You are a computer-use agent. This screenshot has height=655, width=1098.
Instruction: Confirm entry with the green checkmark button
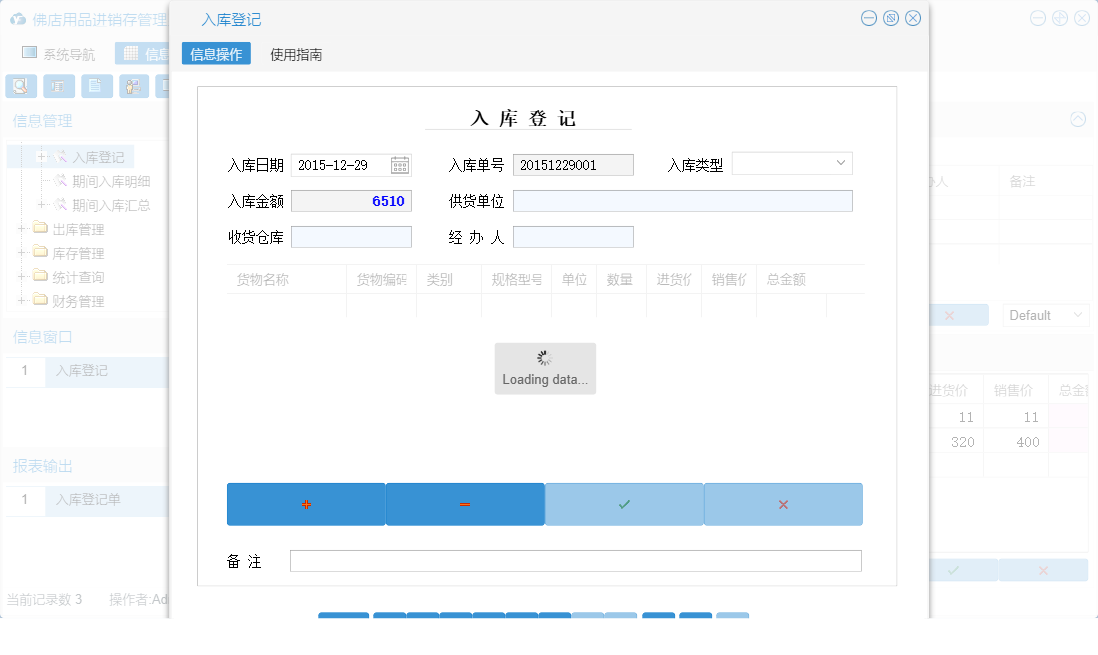point(624,504)
